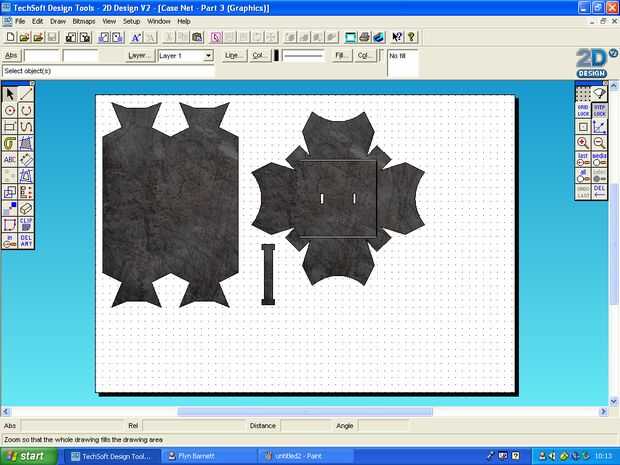Click the New Drawing toolbar icon
This screenshot has width=620, height=465.
point(11,37)
